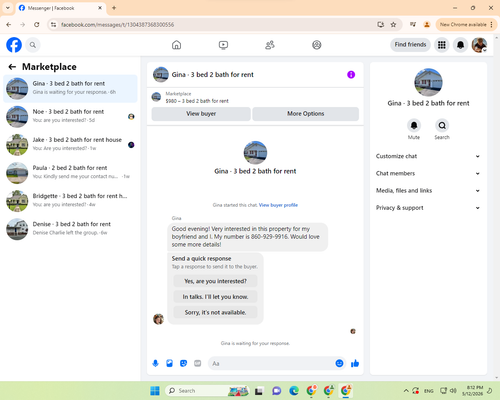
Task: Open the Noe 3 bed 2 bath chat
Action: [x=70, y=116]
